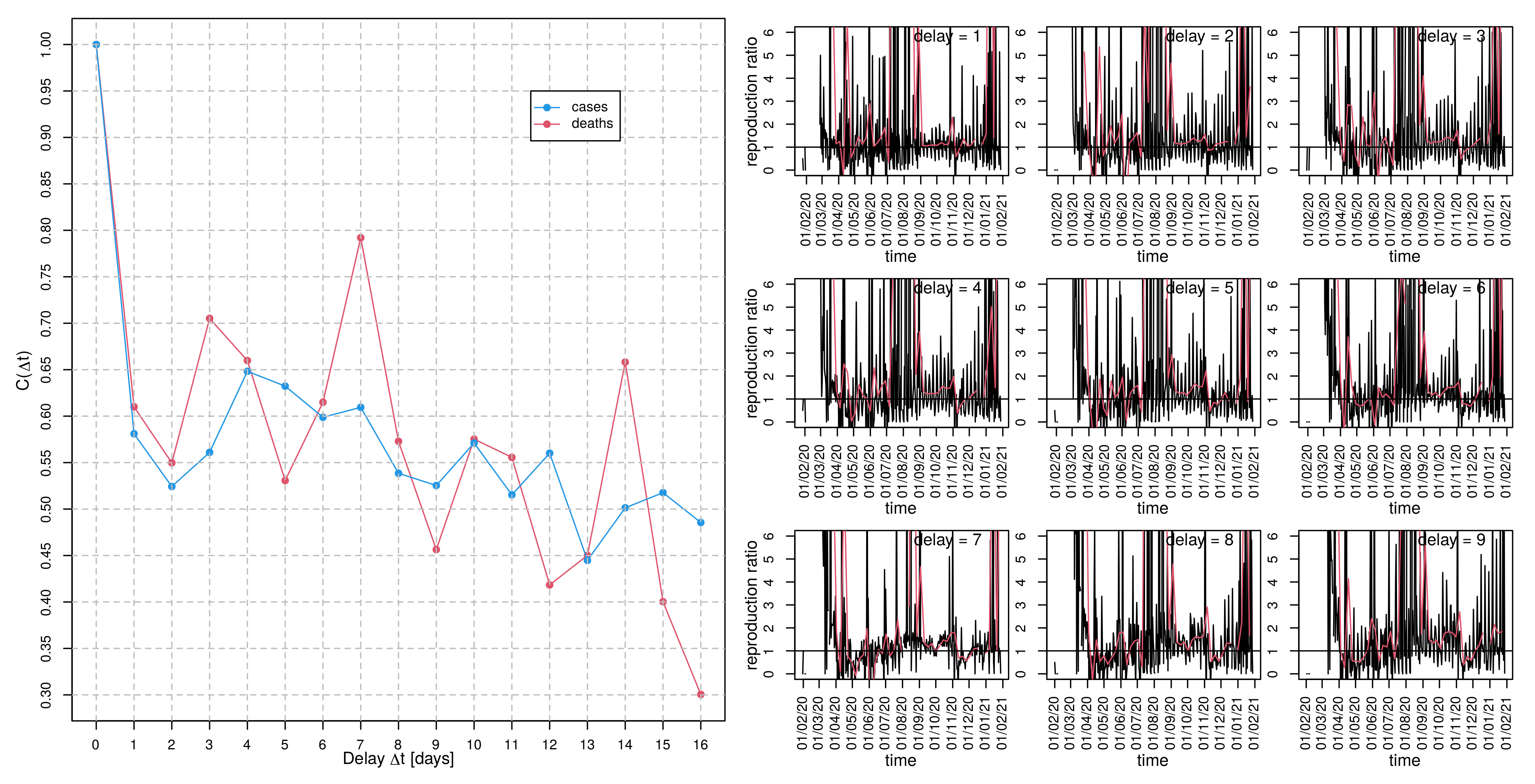Click the blue cases legend marker

(x=547, y=108)
